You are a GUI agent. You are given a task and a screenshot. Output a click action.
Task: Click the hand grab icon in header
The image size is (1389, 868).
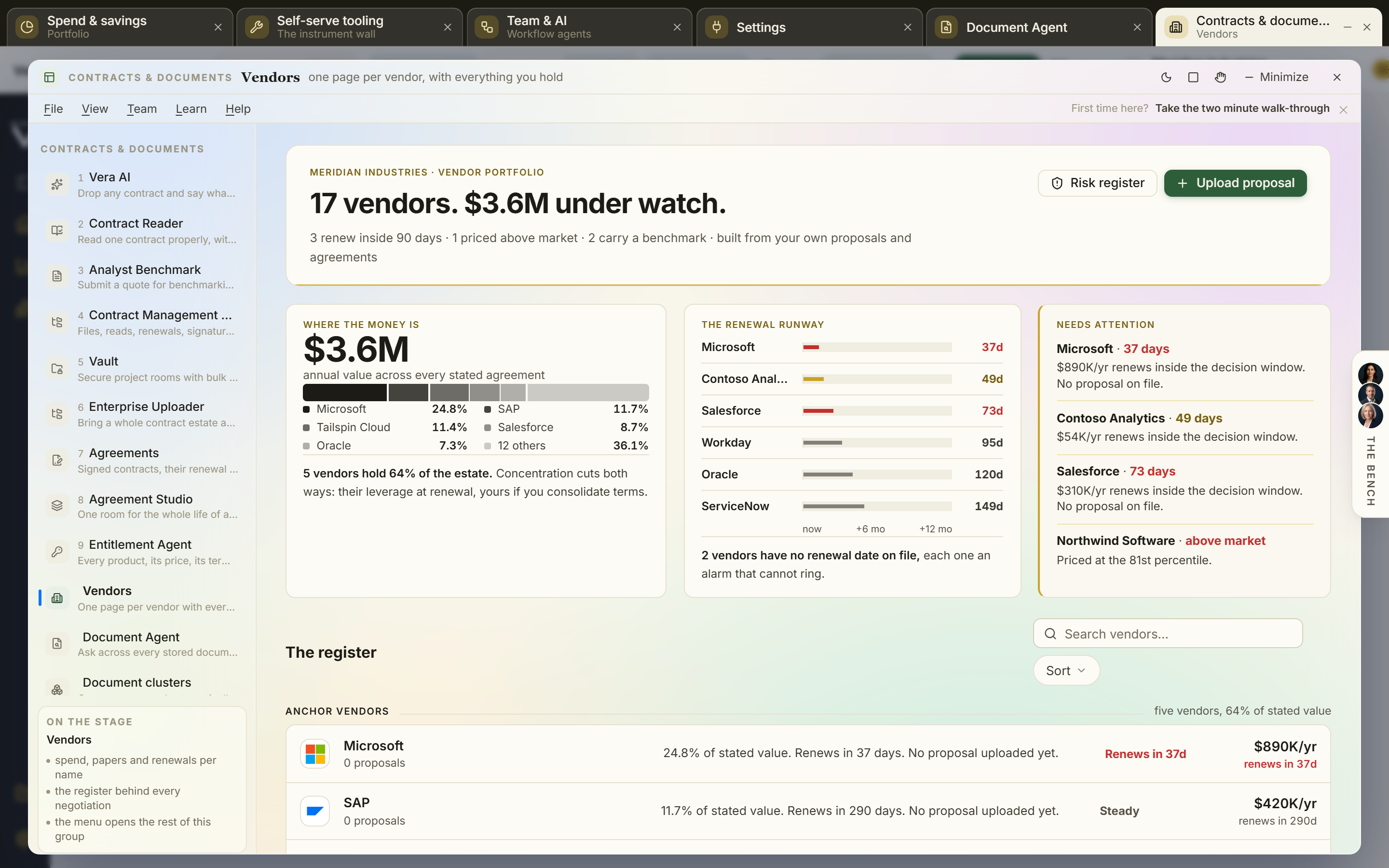1221,77
